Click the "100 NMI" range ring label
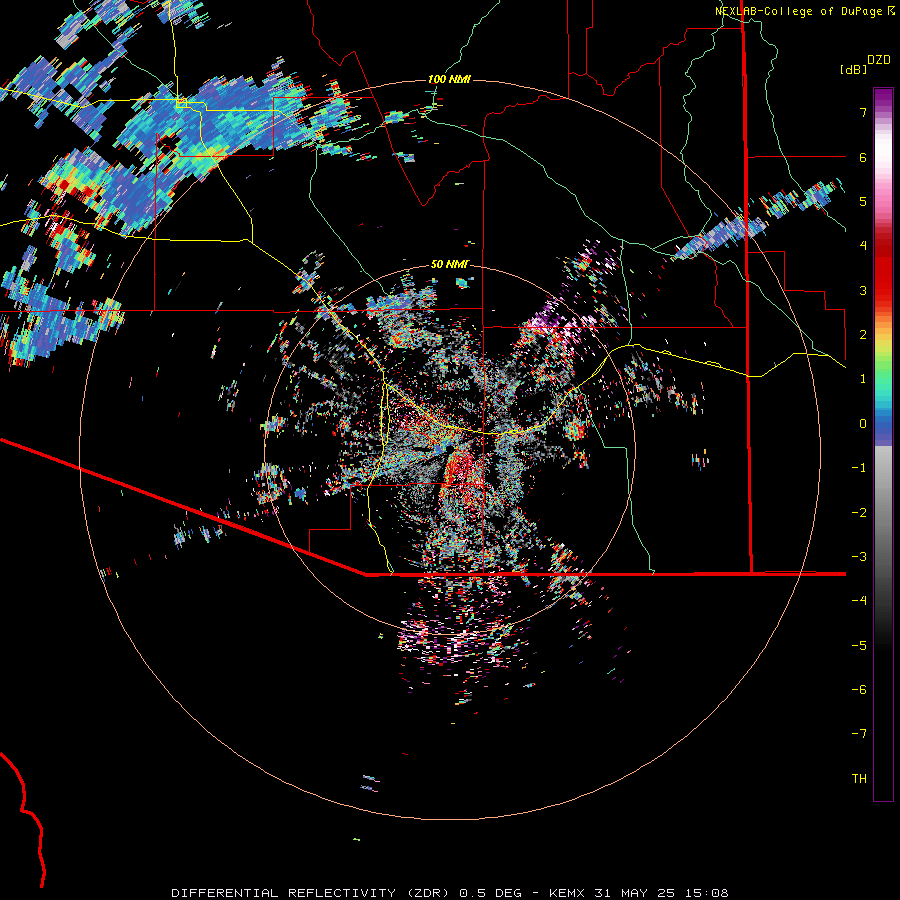The image size is (900, 900). point(449,79)
